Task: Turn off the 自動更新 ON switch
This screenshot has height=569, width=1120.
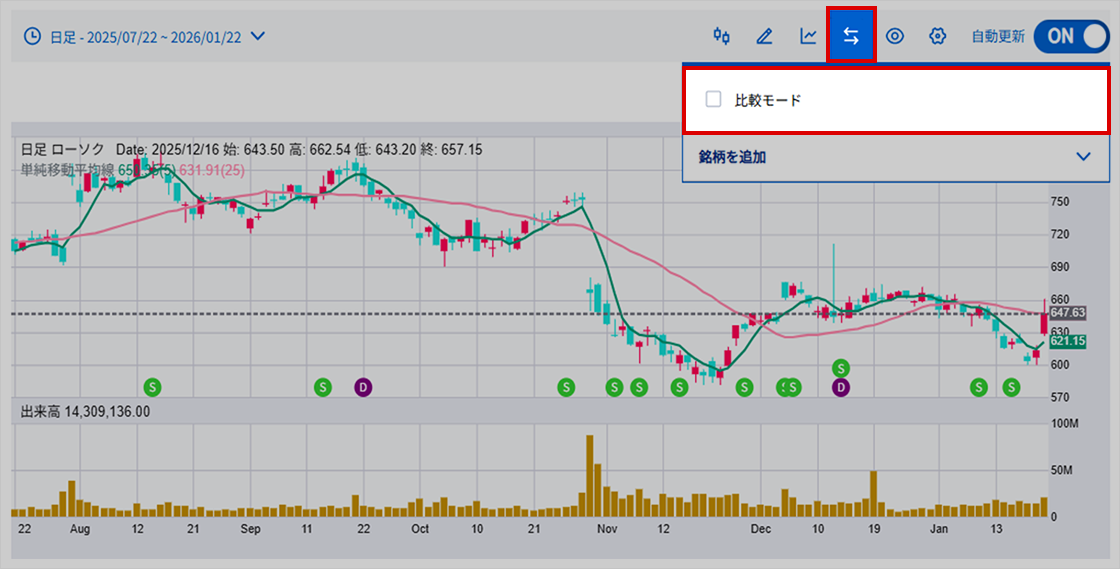Action: 1071,37
